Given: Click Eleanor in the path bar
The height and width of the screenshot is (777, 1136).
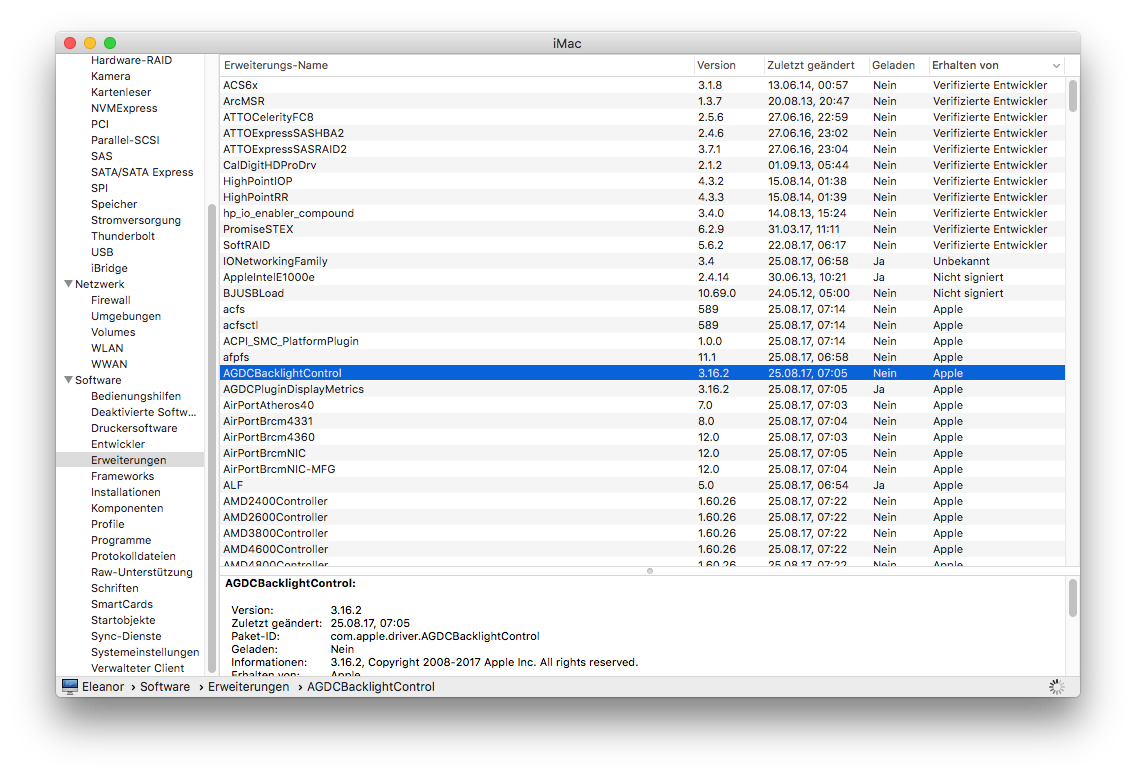Looking at the screenshot, I should coord(103,686).
